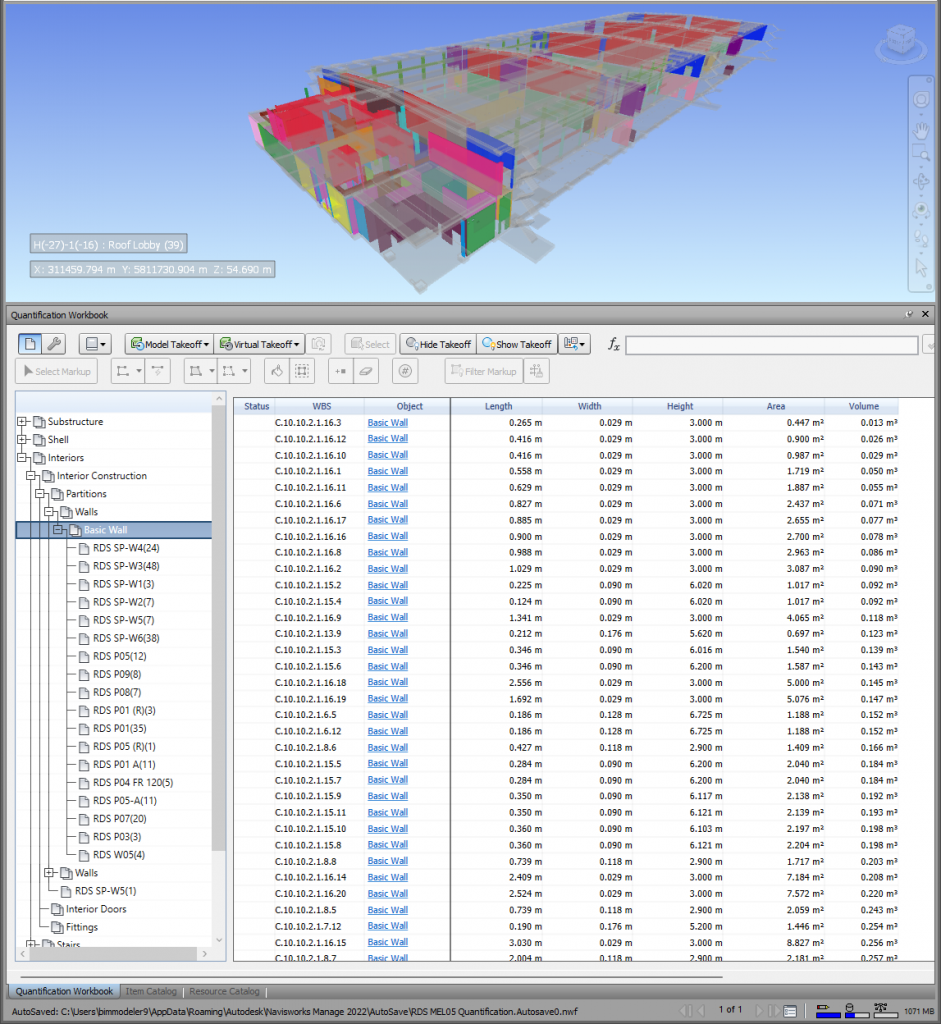
Task: Click the Orbit tool icon in the viewport sidebar
Action: [x=920, y=181]
